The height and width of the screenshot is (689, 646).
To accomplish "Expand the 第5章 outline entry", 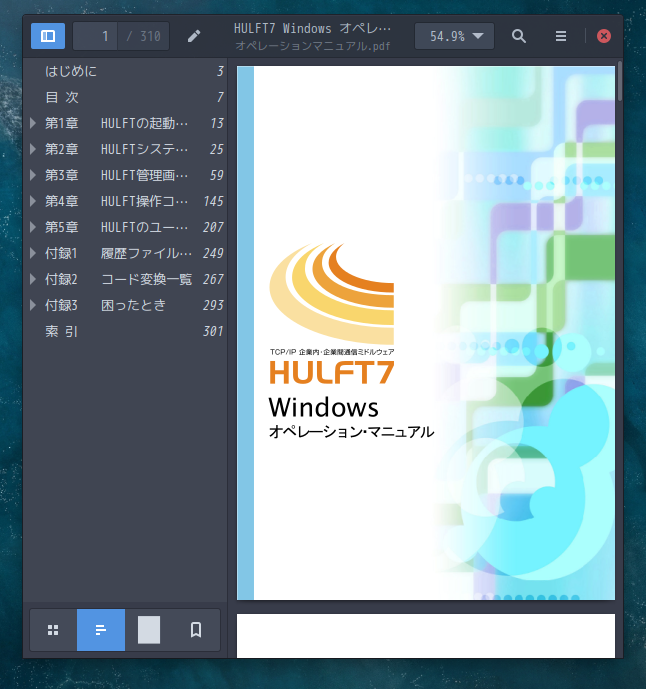I will [x=33, y=227].
